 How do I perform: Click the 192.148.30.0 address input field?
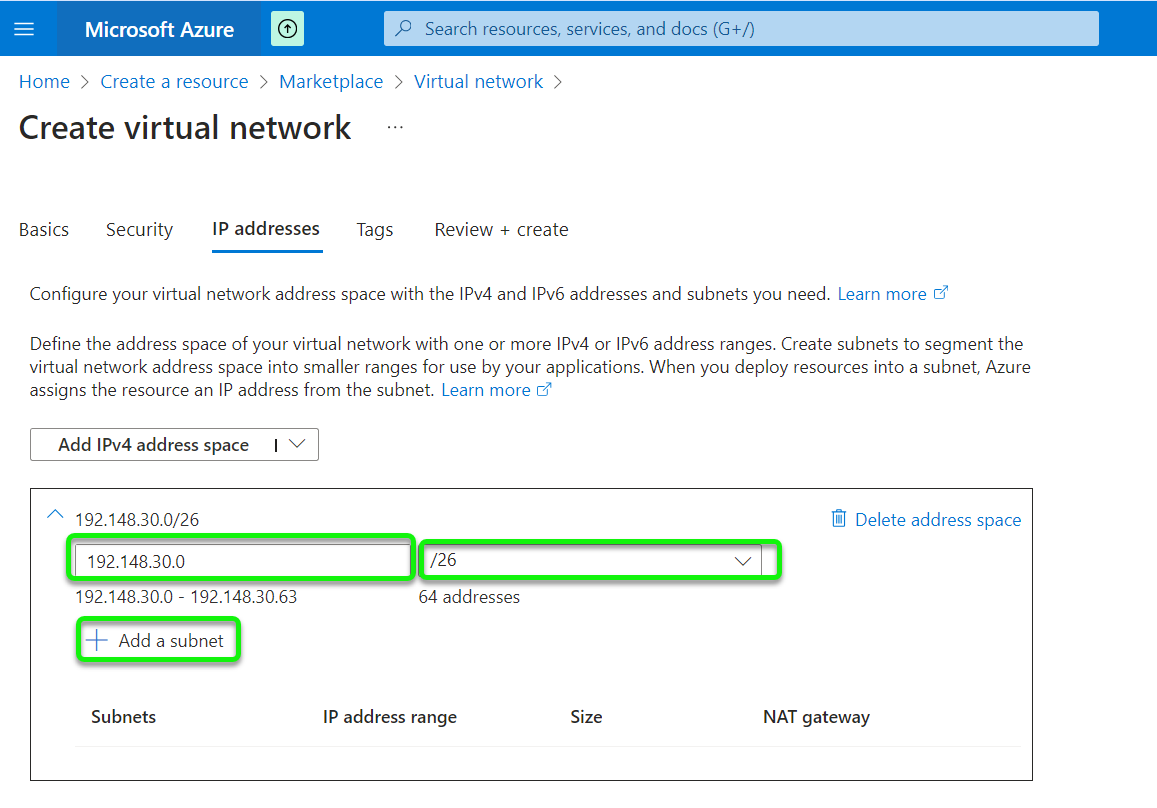(x=240, y=560)
